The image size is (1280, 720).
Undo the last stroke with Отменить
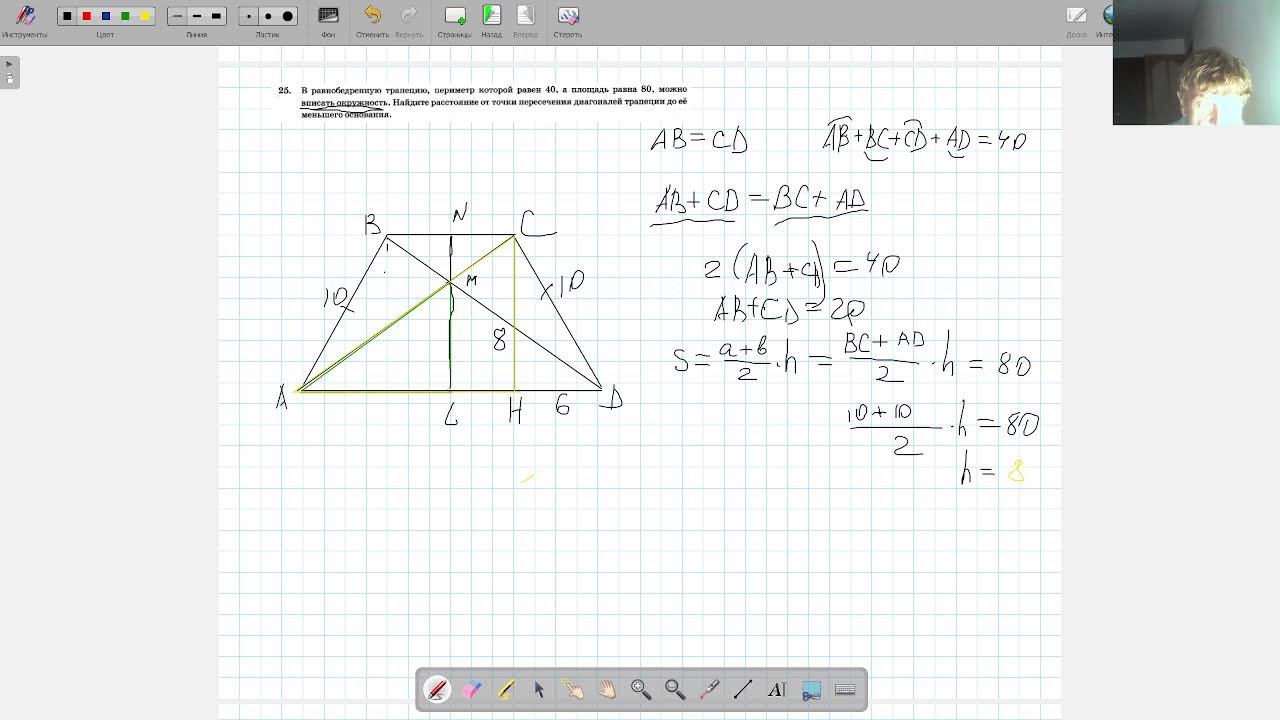pos(372,20)
